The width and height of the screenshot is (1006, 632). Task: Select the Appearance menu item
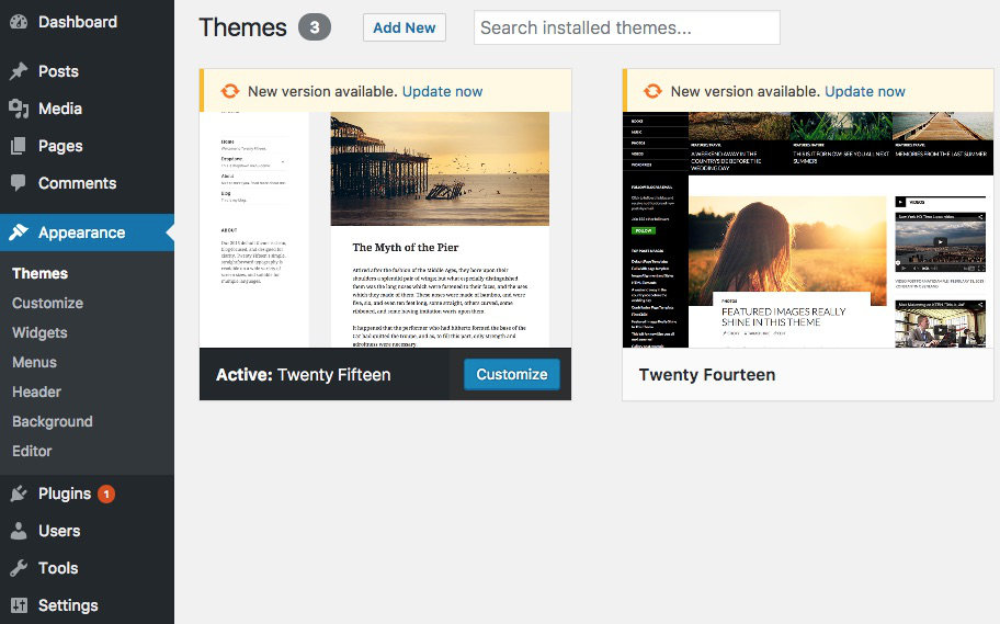point(87,232)
